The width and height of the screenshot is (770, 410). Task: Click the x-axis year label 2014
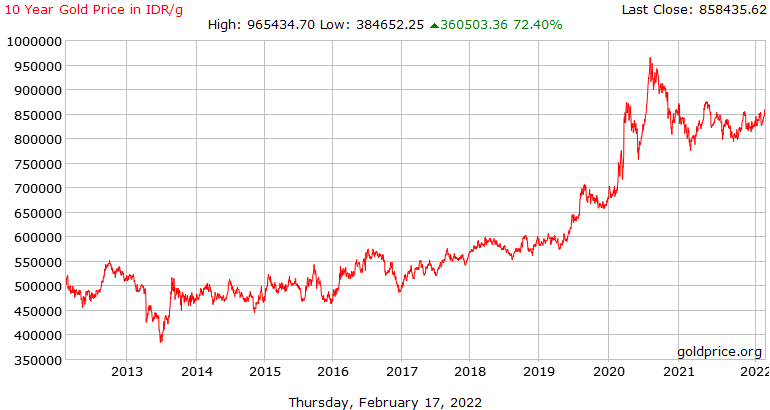(x=197, y=372)
